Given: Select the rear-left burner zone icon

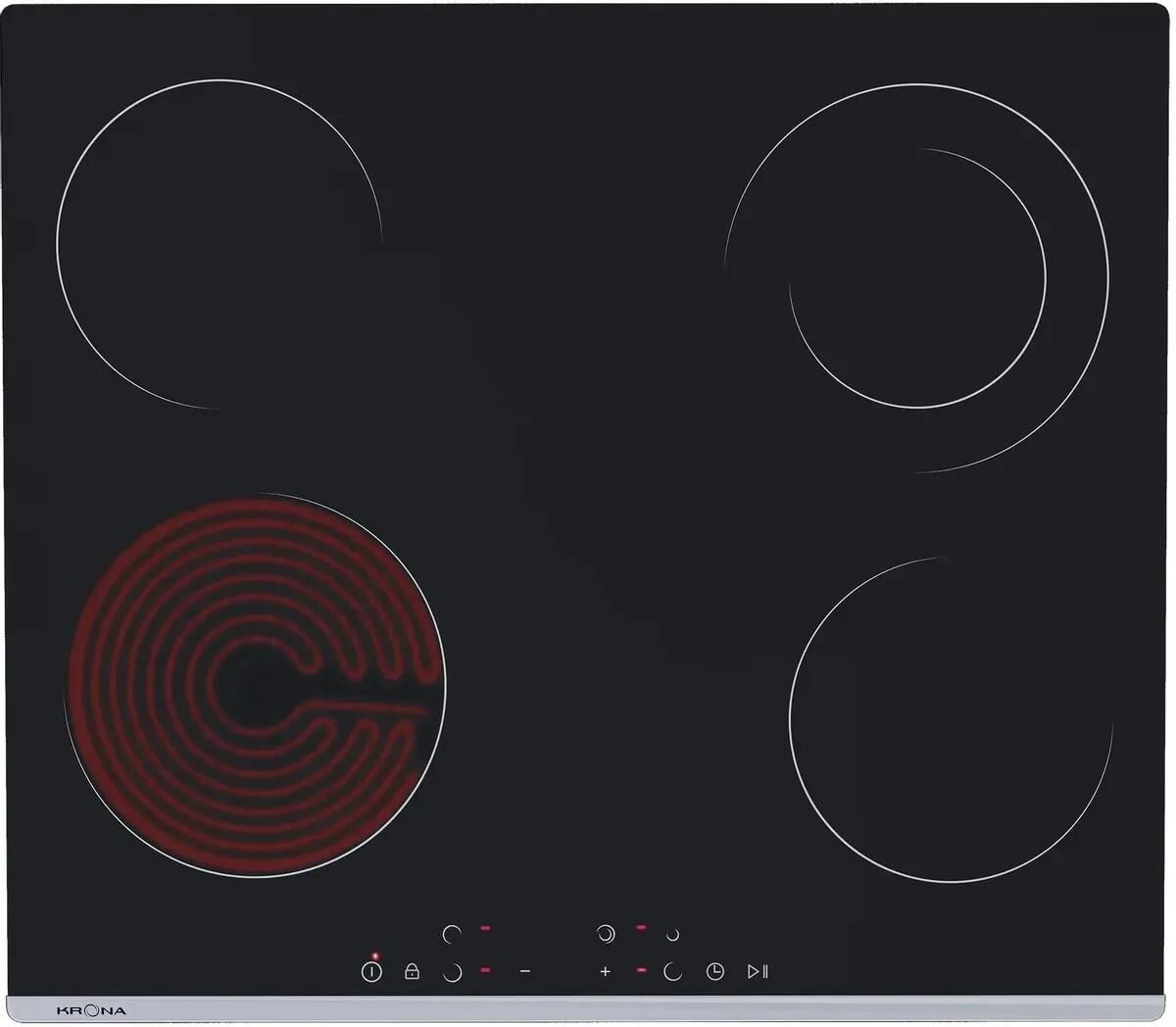Looking at the screenshot, I should click(452, 934).
